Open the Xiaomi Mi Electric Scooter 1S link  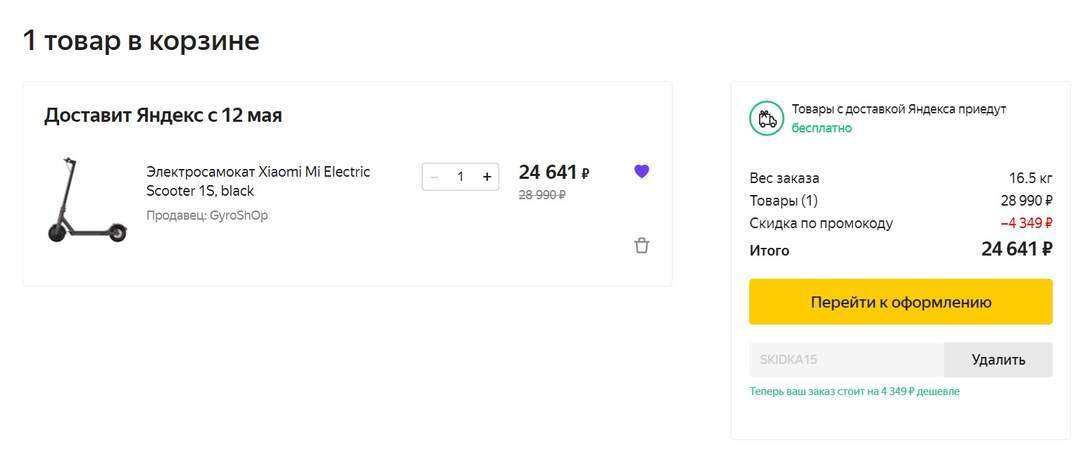[x=258, y=181]
